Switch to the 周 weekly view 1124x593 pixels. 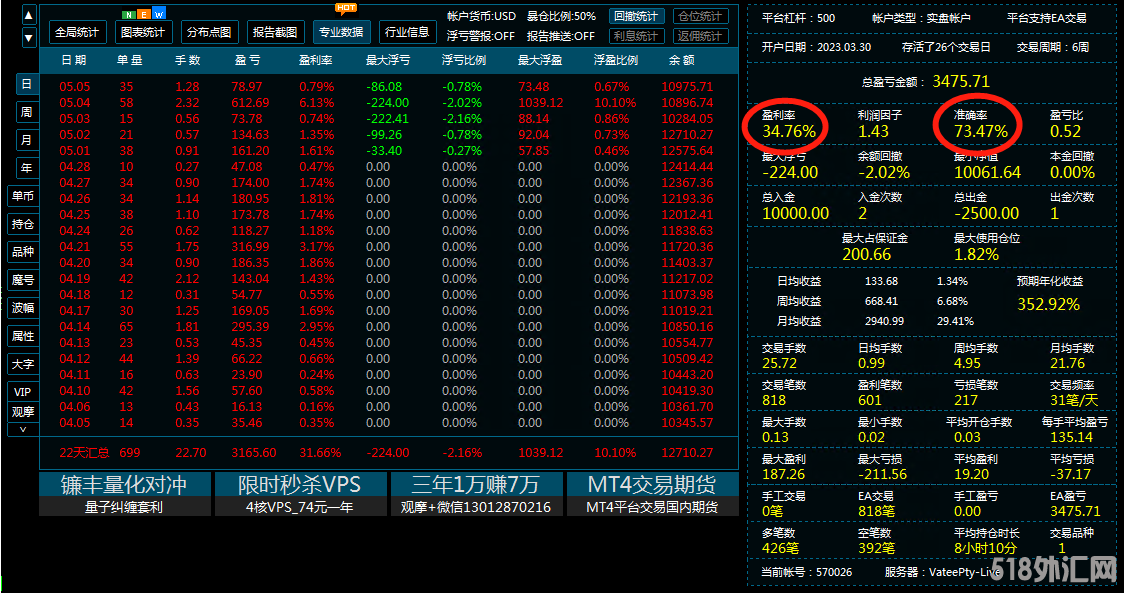point(27,112)
